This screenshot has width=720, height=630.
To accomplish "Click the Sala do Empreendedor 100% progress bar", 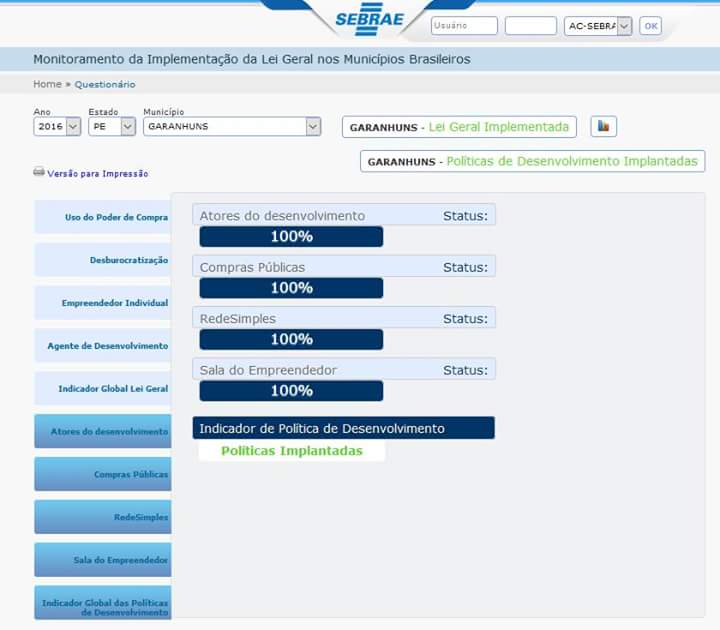I will [x=291, y=391].
